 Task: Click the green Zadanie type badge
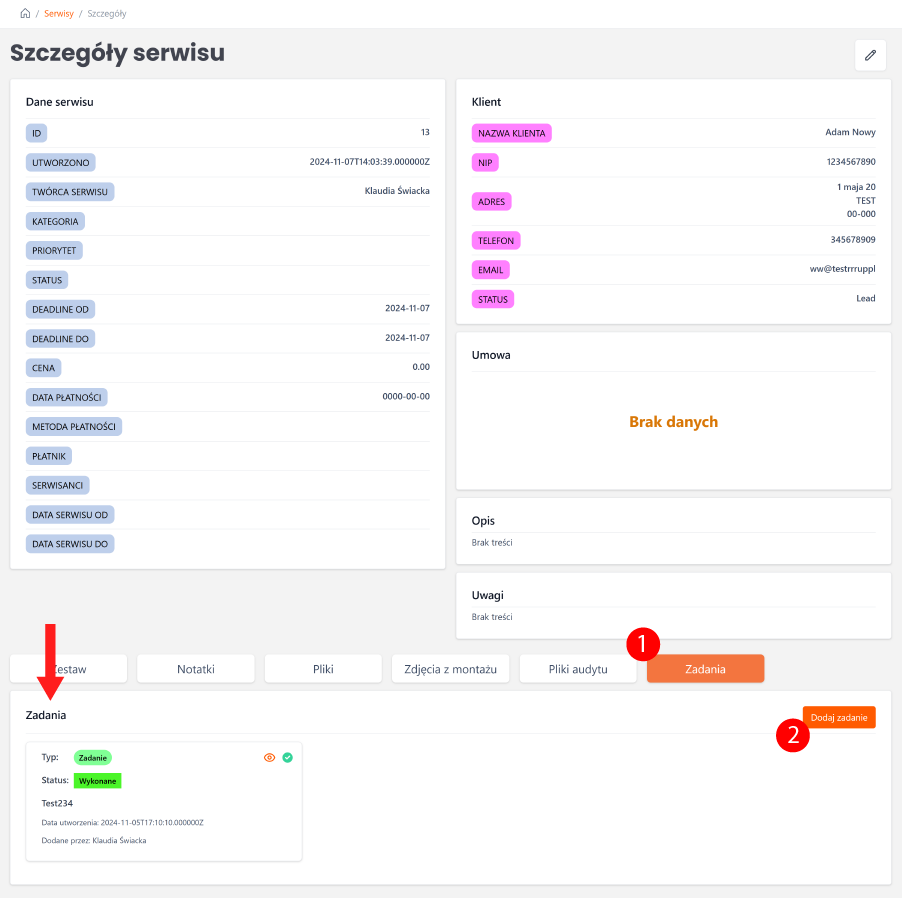(x=93, y=758)
